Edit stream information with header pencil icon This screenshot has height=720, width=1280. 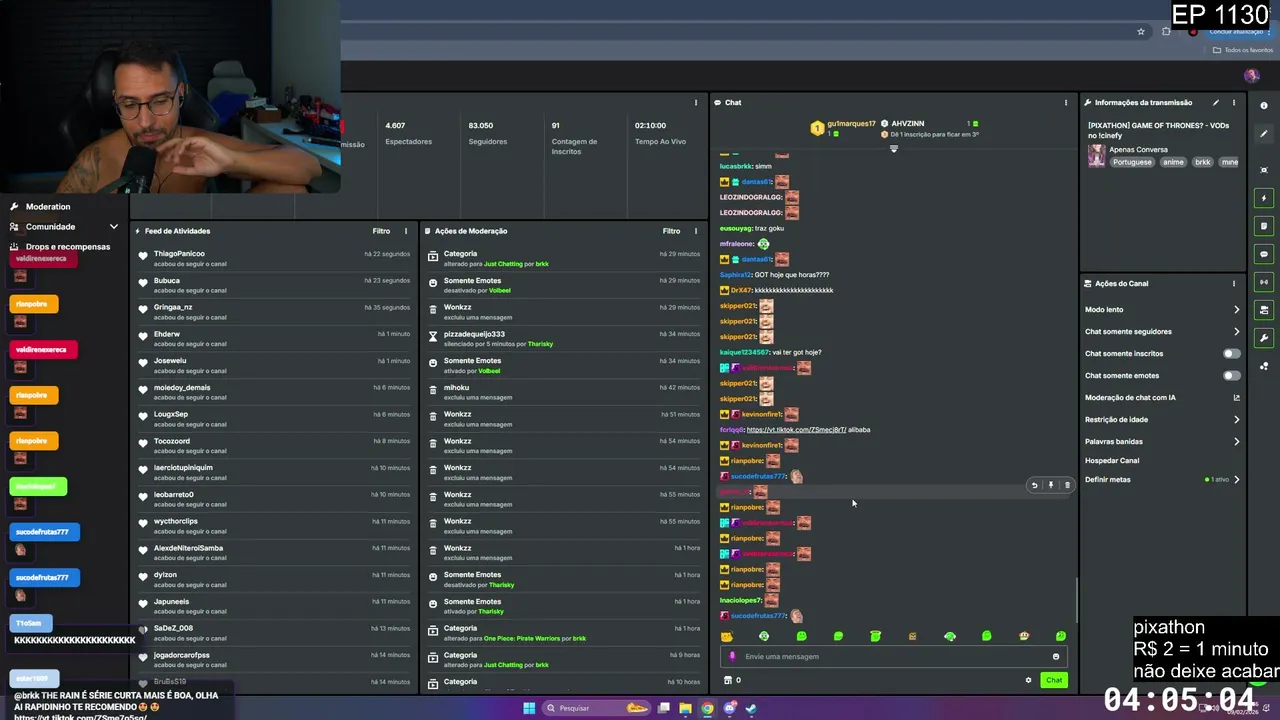1216,103
